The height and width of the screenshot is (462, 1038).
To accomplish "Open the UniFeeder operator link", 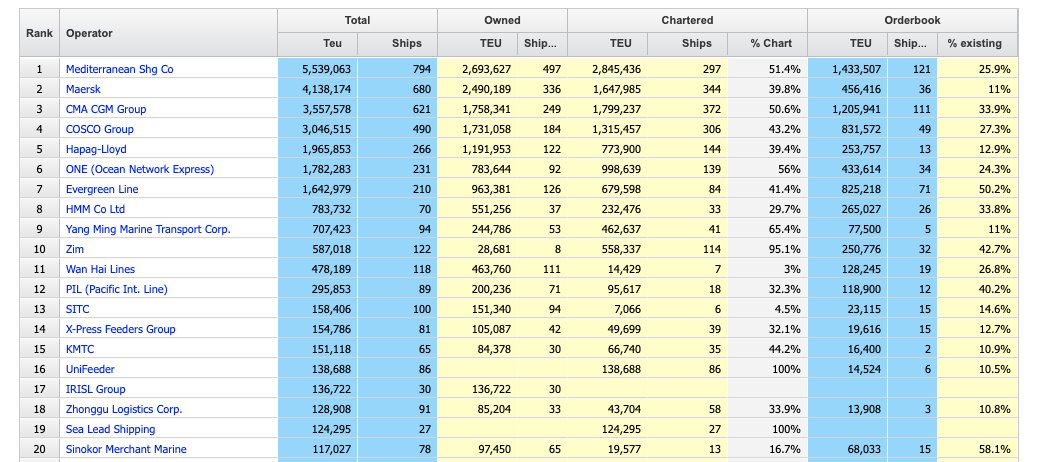I will 90,369.
